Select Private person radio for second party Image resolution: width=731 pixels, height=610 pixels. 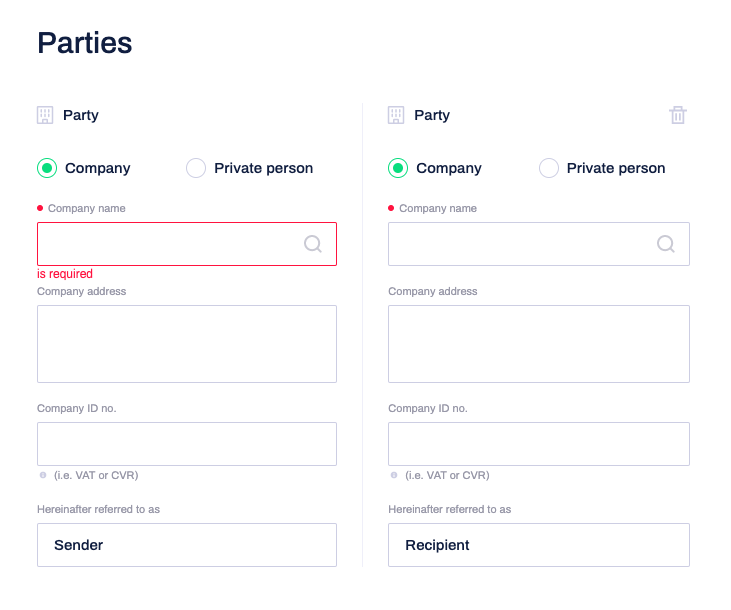[549, 168]
